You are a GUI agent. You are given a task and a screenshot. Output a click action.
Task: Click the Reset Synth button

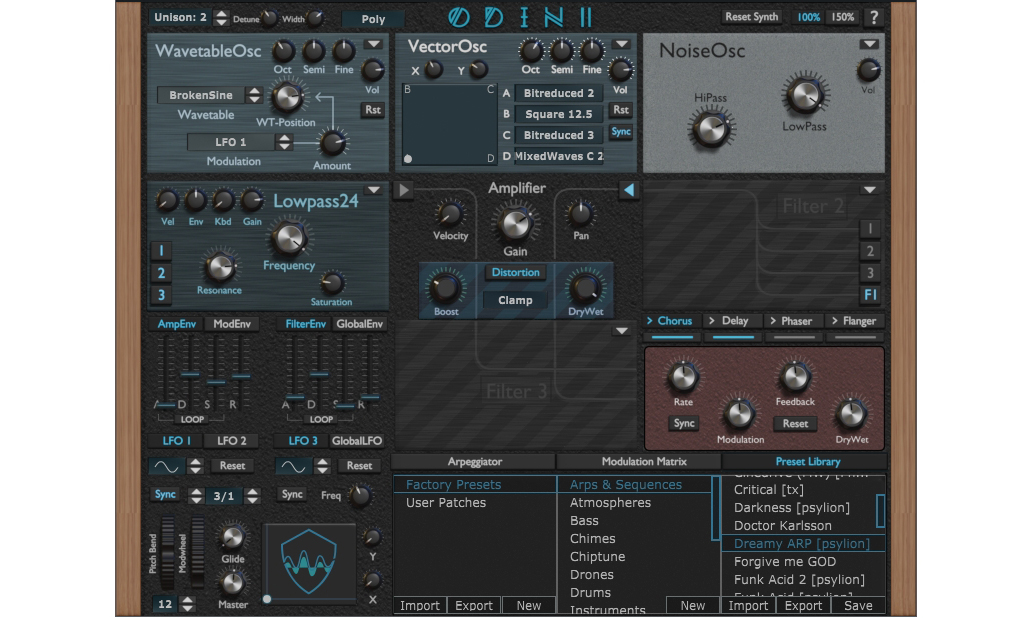(x=751, y=17)
